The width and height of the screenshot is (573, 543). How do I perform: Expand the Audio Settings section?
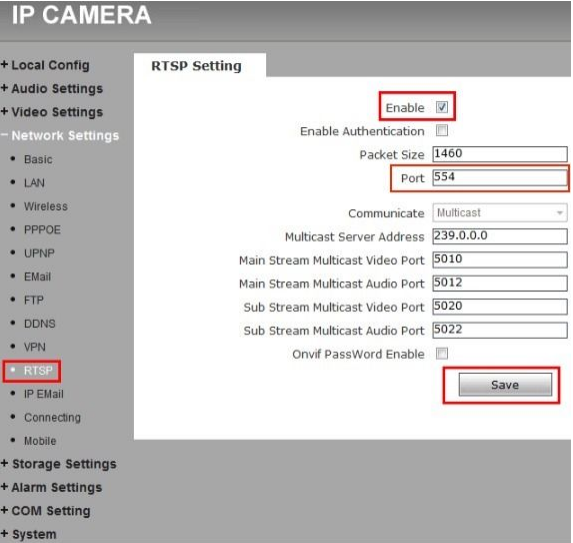click(52, 89)
